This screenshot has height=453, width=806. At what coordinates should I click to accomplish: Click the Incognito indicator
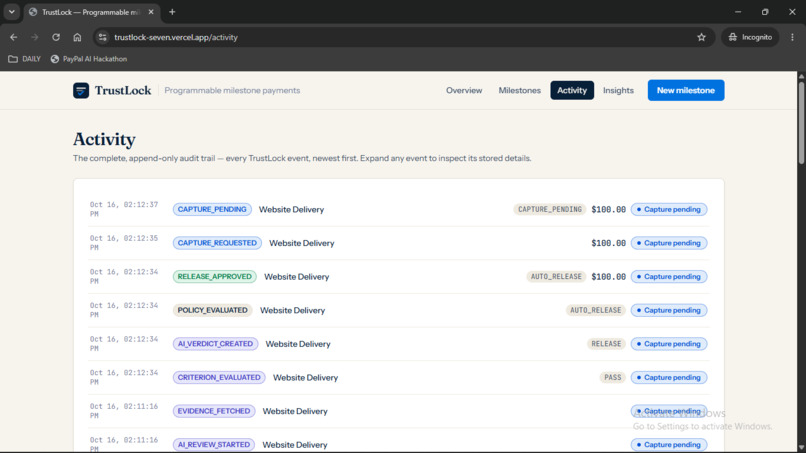tap(750, 37)
